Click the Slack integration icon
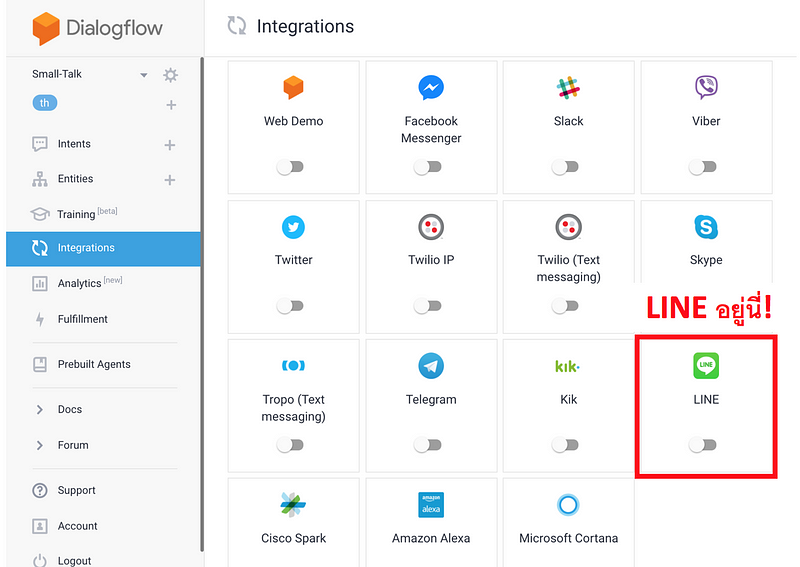The image size is (800, 567). pos(568,88)
